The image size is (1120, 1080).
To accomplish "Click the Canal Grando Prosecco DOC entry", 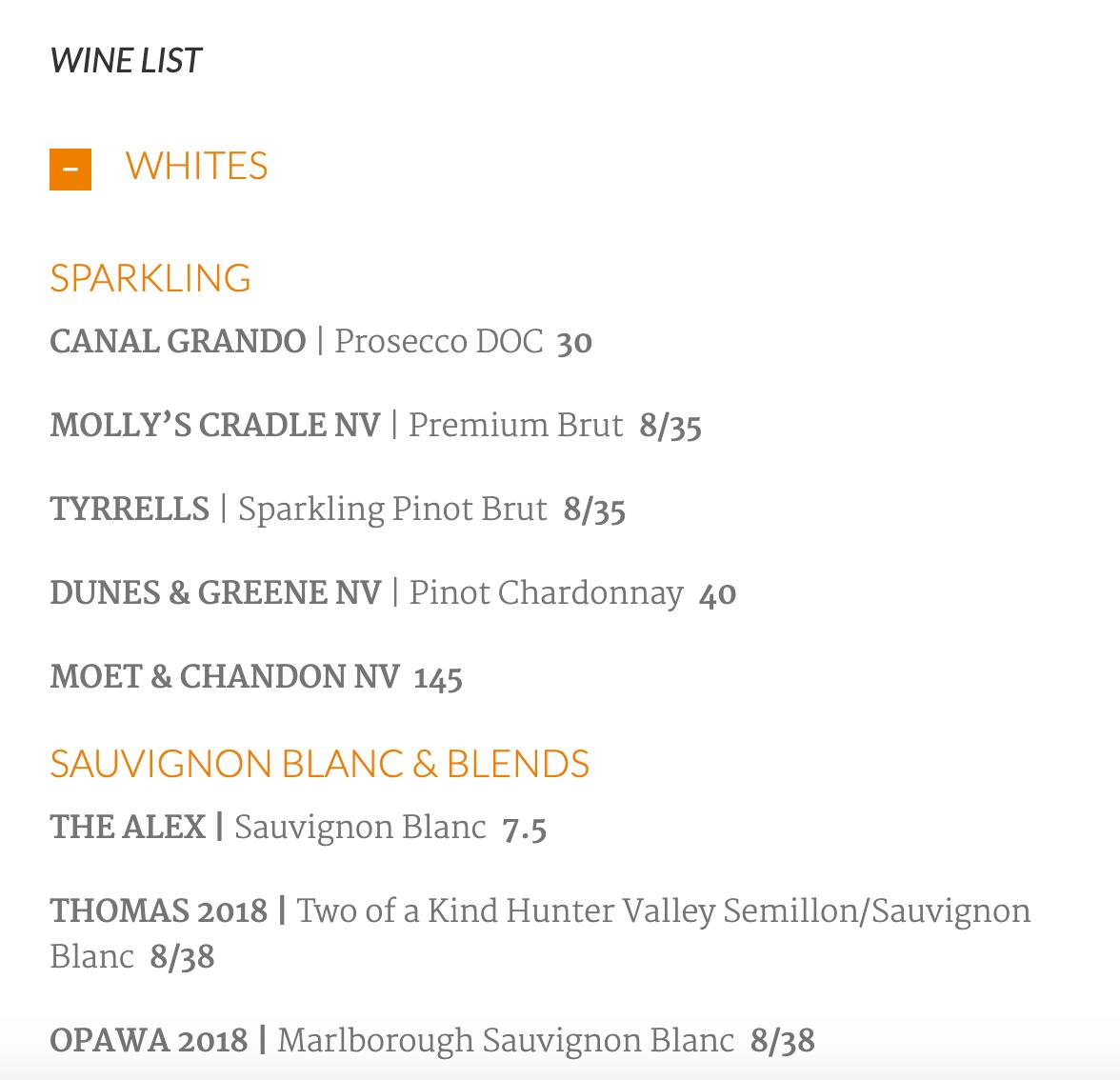I will coord(321,341).
